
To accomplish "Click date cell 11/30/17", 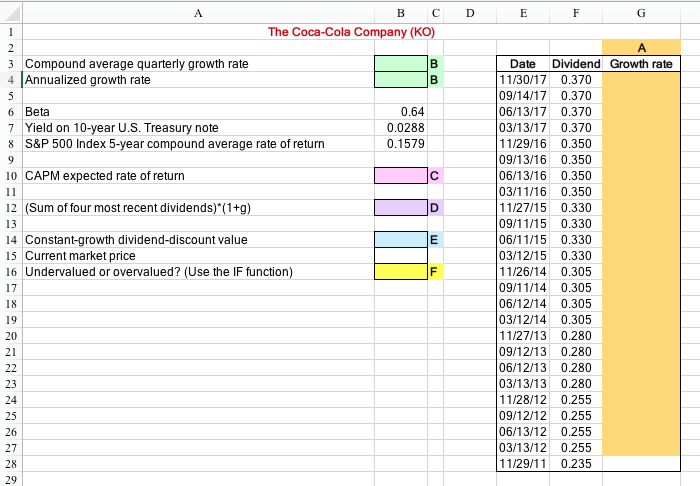I will pos(523,80).
